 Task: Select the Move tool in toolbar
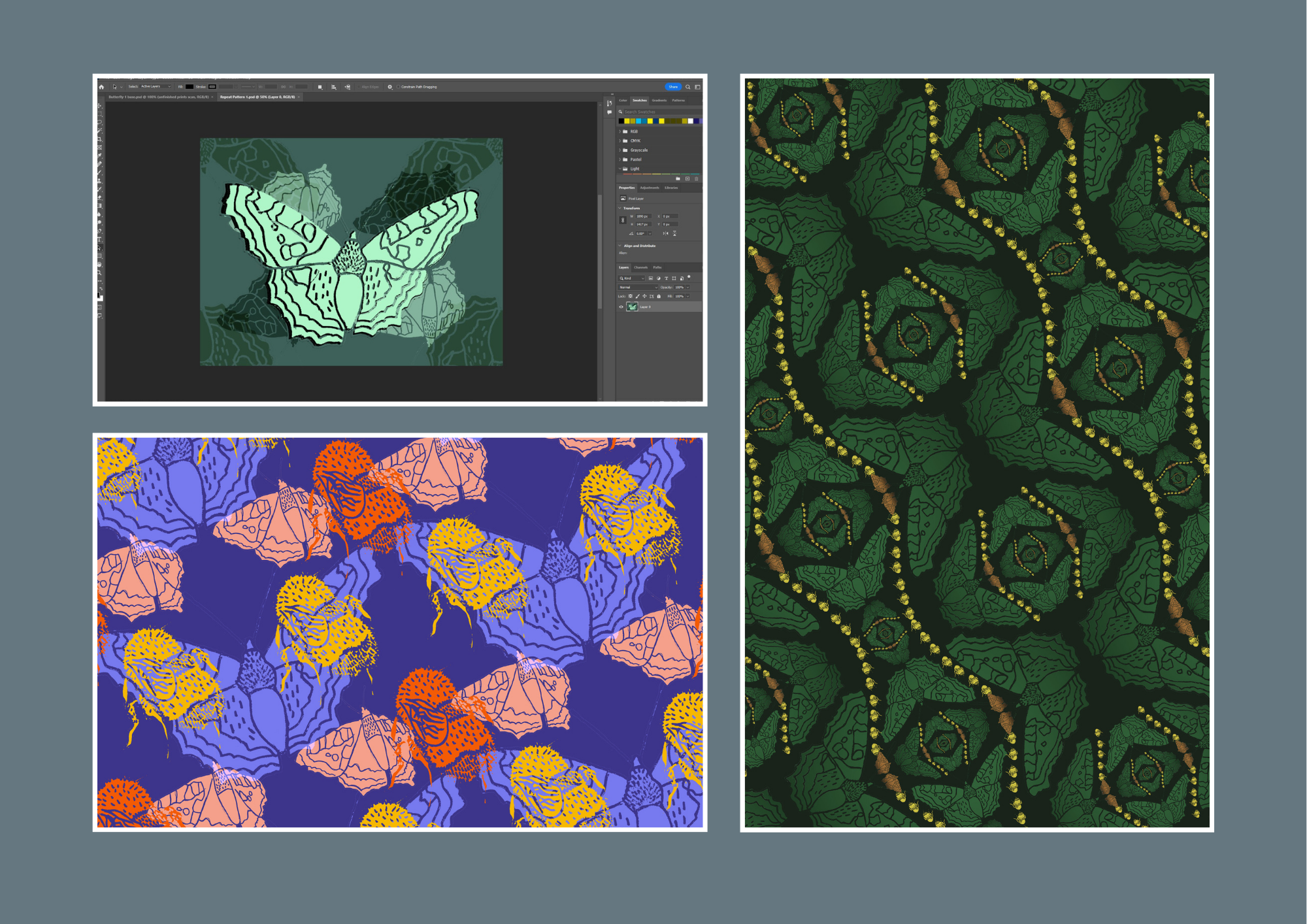(x=99, y=105)
